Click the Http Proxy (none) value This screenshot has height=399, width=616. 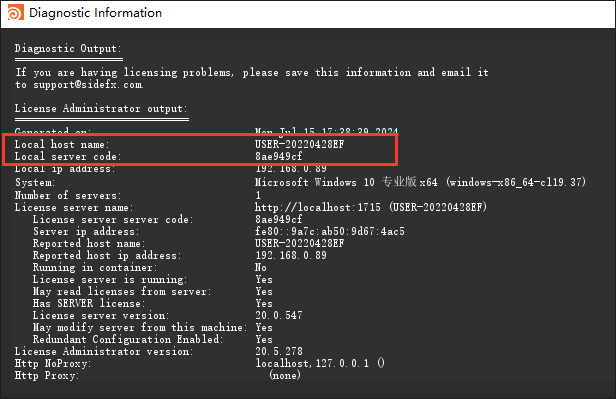[x=285, y=375]
